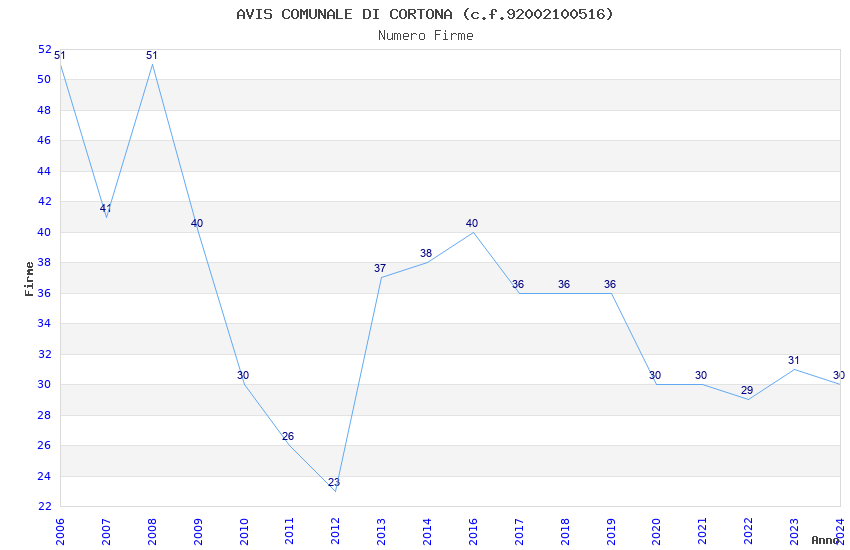Click y-axis tick value 24

pyautogui.click(x=44, y=476)
